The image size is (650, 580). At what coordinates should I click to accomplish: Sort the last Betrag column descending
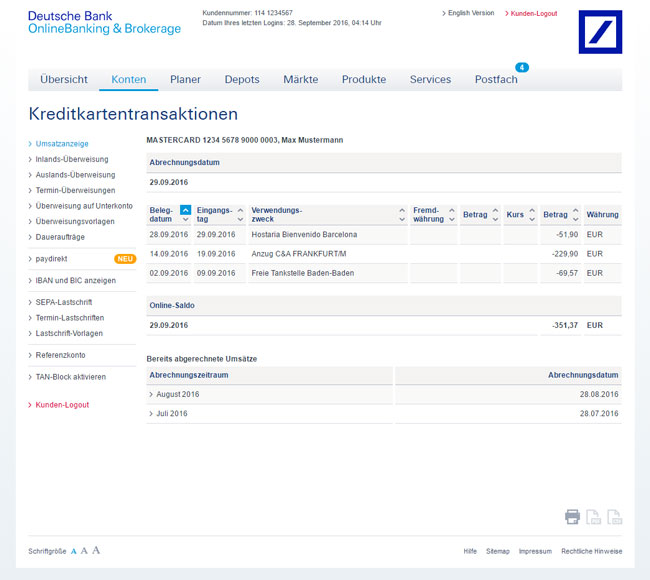coord(576,219)
